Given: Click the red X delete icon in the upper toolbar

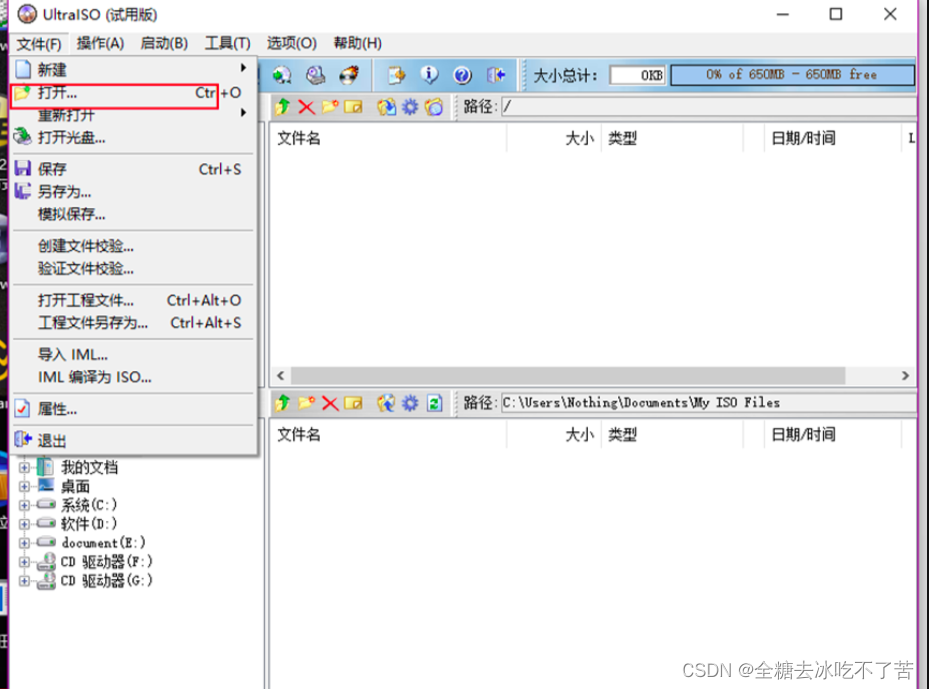Looking at the screenshot, I should pyautogui.click(x=306, y=107).
